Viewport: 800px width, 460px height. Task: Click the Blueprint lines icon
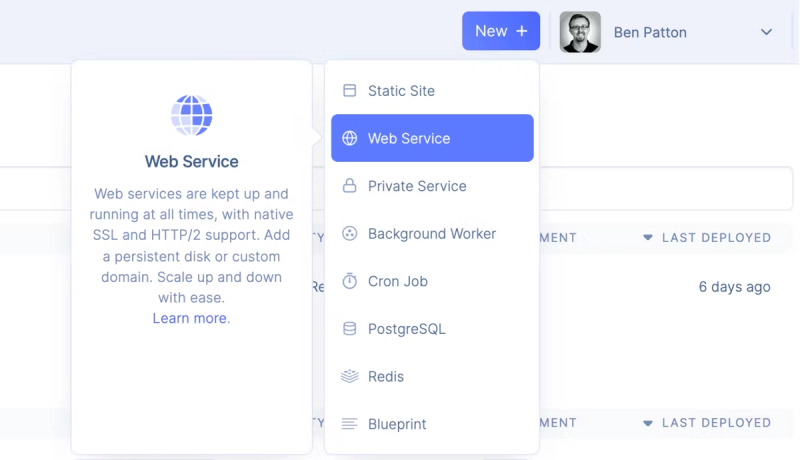[349, 424]
